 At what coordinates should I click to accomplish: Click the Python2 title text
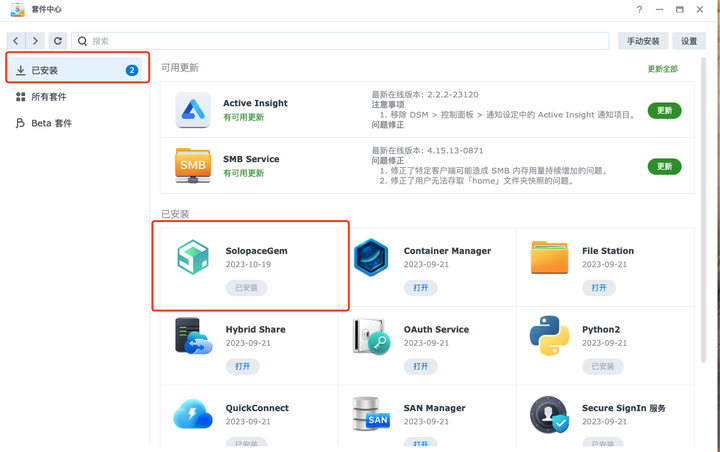coord(601,329)
